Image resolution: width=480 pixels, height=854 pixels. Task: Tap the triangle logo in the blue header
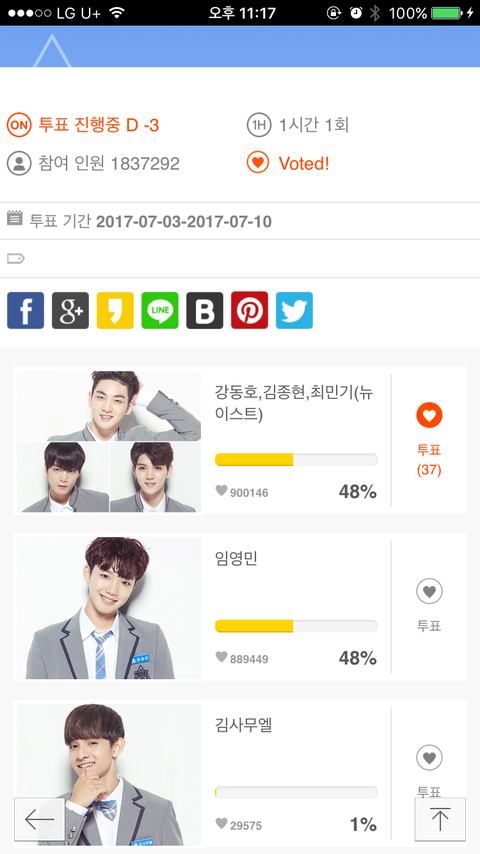tap(52, 50)
